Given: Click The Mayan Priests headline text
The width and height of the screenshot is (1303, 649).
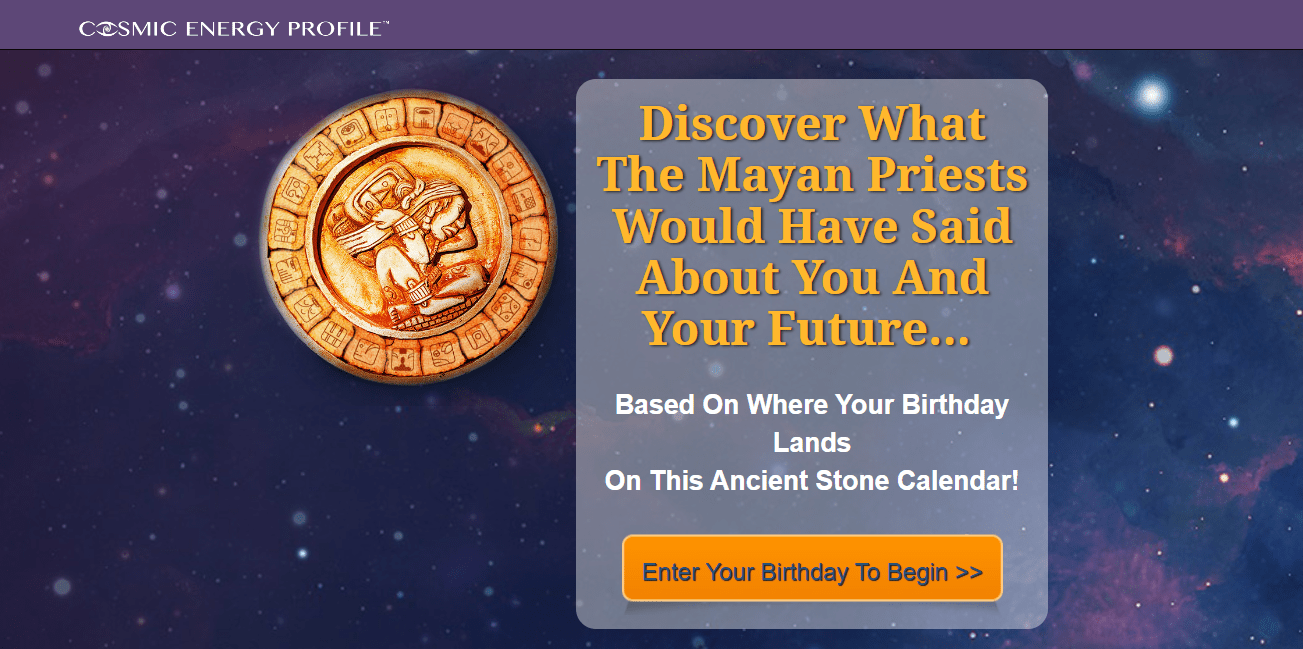Looking at the screenshot, I should [812, 175].
